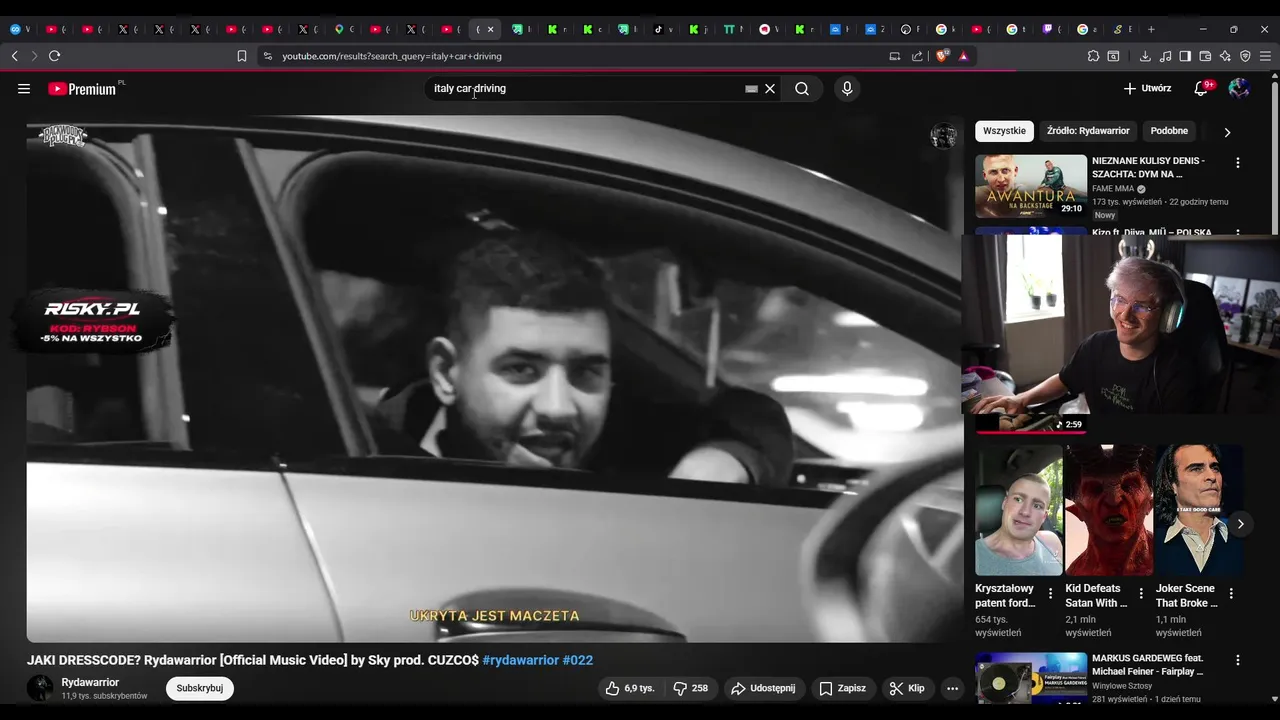
Task: Select the Wszystkie filter chip
Action: 1004,131
